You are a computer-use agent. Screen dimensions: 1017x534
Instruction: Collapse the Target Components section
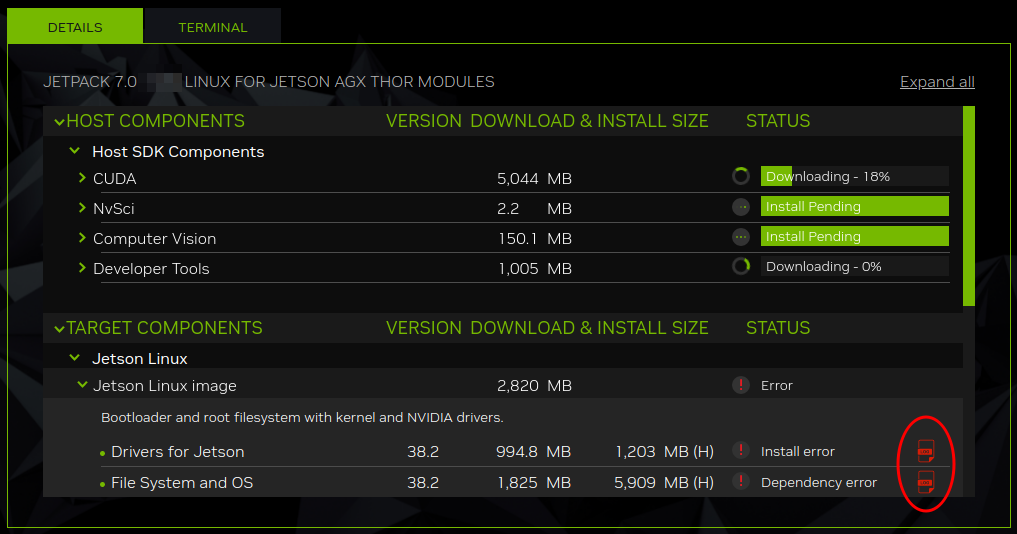tap(60, 329)
